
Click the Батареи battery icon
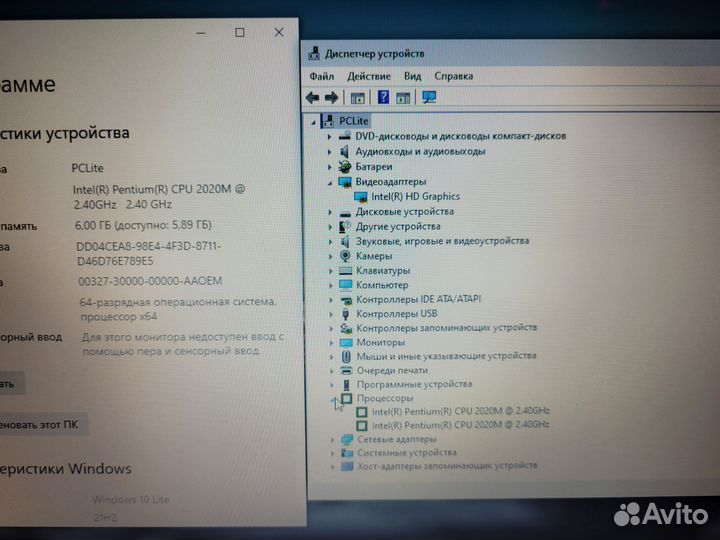pos(344,167)
